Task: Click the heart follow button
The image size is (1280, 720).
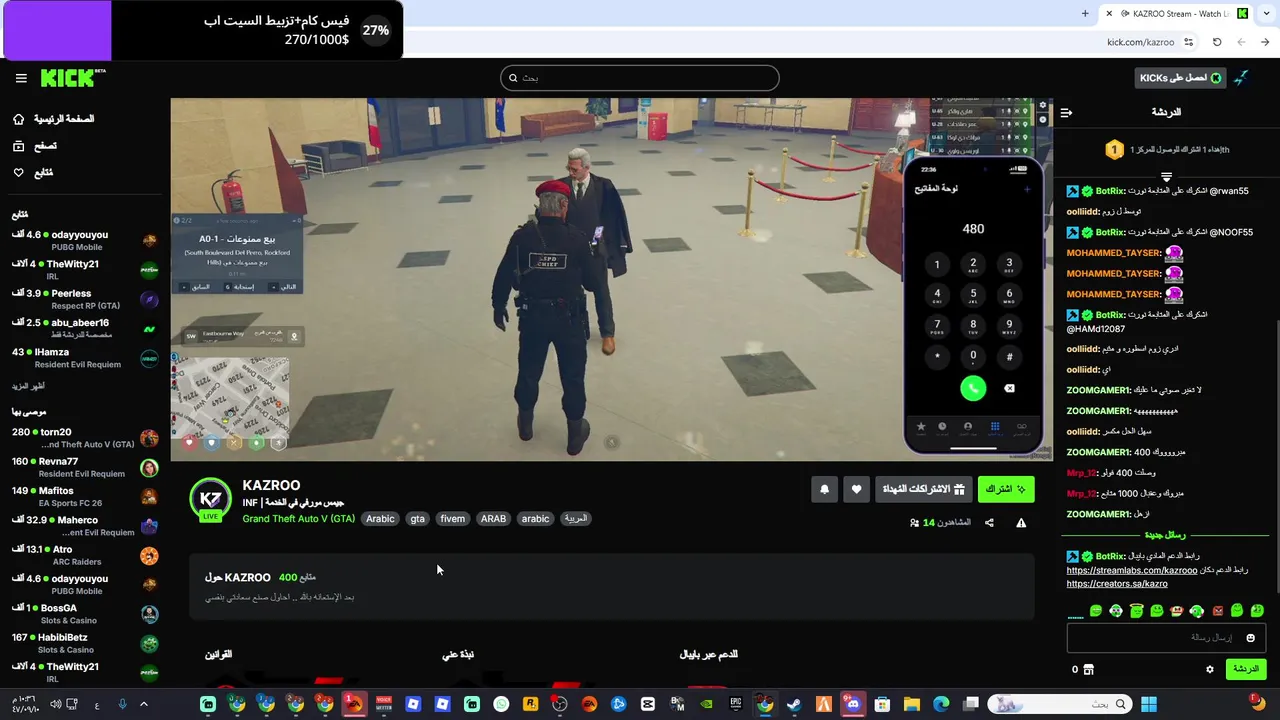Action: pyautogui.click(x=856, y=489)
